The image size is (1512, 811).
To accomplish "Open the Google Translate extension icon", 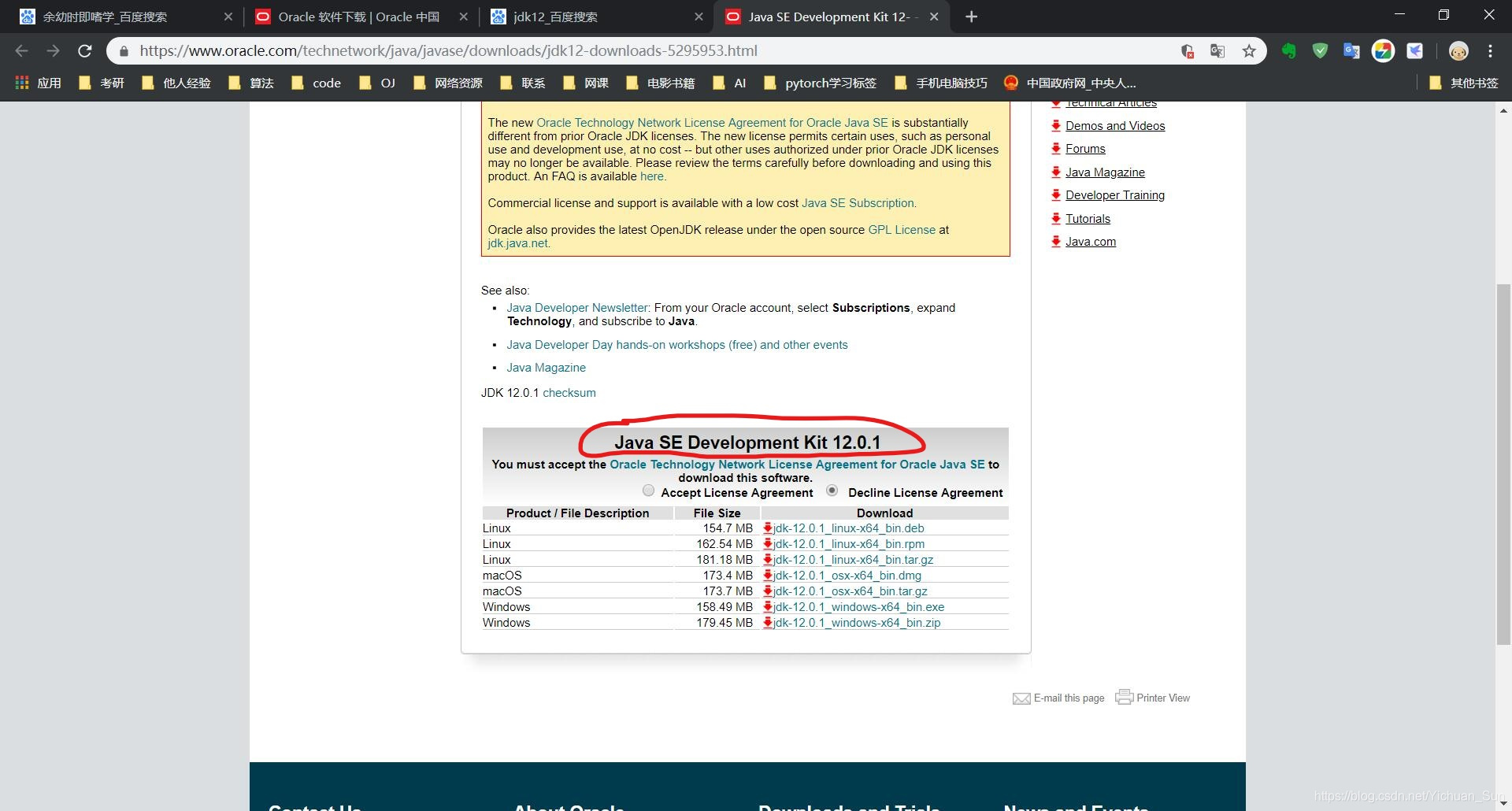I will click(1351, 51).
